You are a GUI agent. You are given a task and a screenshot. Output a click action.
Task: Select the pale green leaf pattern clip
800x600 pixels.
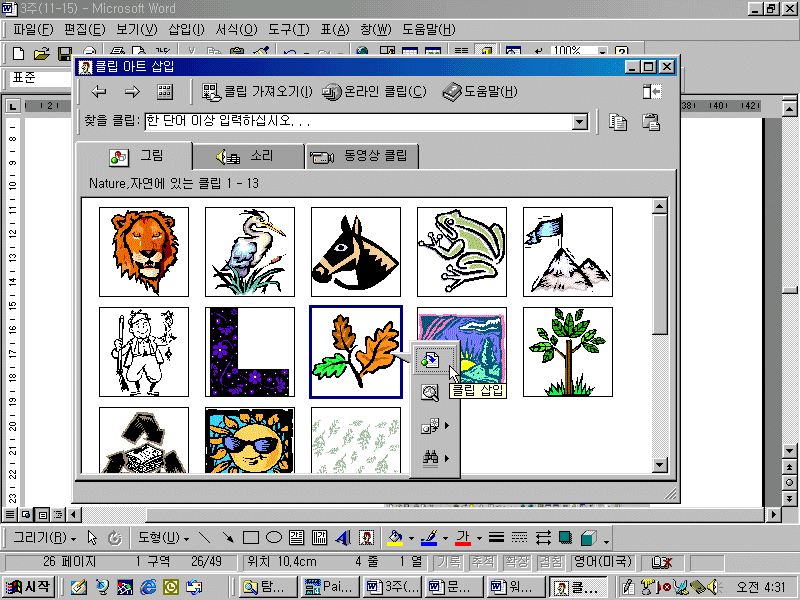[x=356, y=440]
